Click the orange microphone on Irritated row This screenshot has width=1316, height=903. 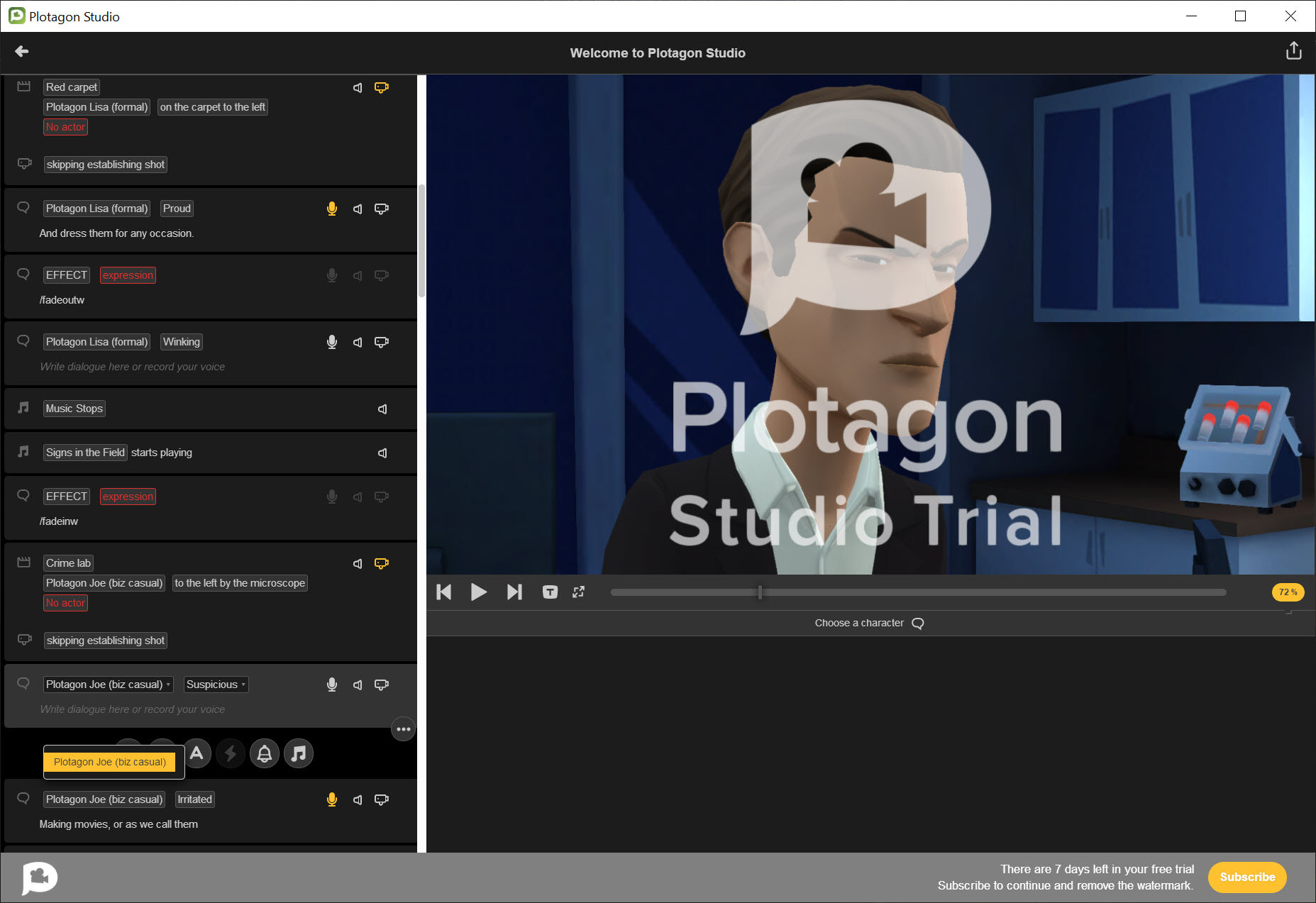click(x=331, y=799)
